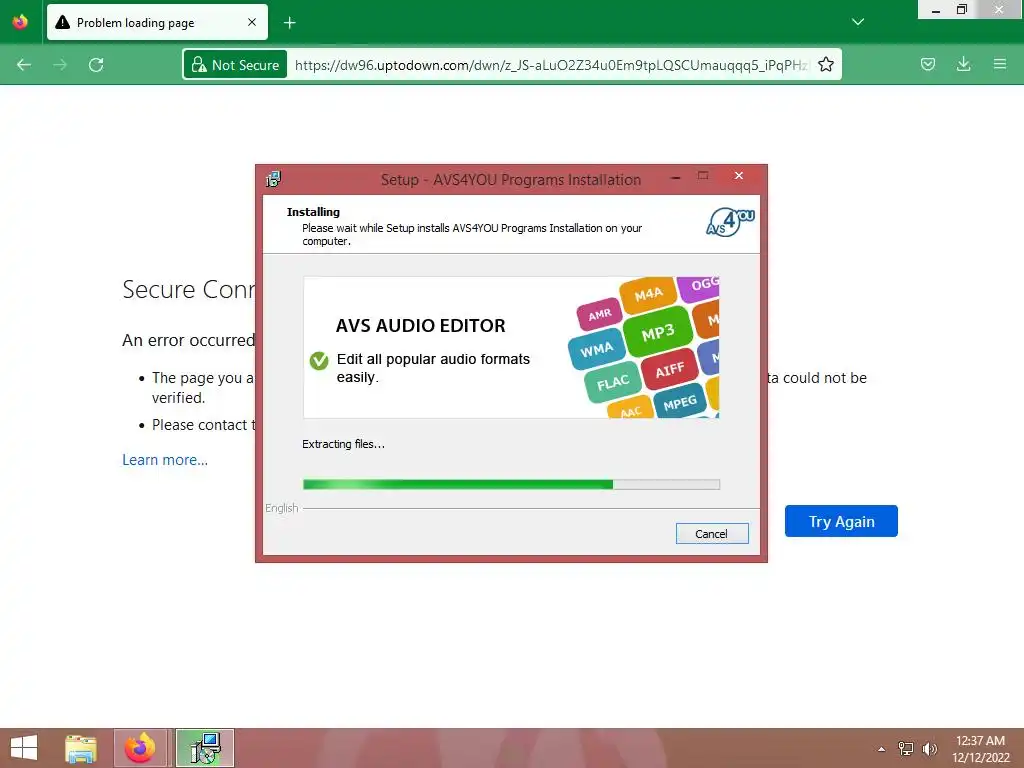The image size is (1024, 768).
Task: Minimize the Firefox window
Action: (x=935, y=10)
